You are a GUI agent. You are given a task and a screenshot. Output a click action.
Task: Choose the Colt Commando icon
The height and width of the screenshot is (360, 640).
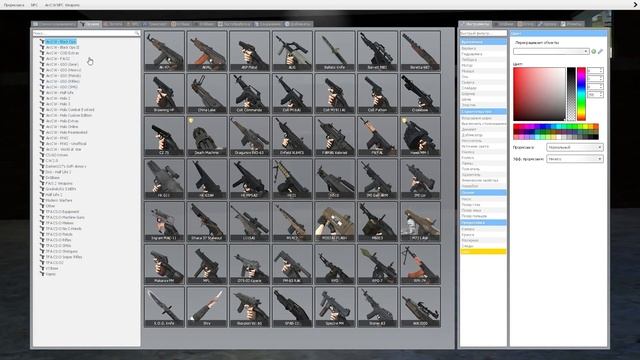pyautogui.click(x=249, y=93)
